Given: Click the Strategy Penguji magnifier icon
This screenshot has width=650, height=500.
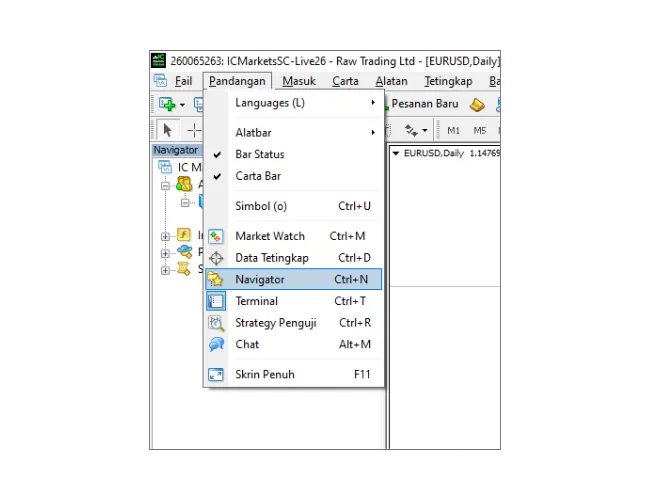Looking at the screenshot, I should coord(216,323).
